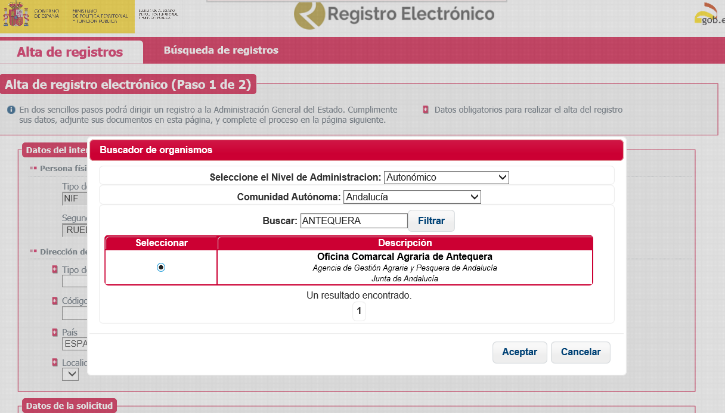Expand the Comunidad Autónoma dropdown
The image size is (725, 413).
pos(411,197)
